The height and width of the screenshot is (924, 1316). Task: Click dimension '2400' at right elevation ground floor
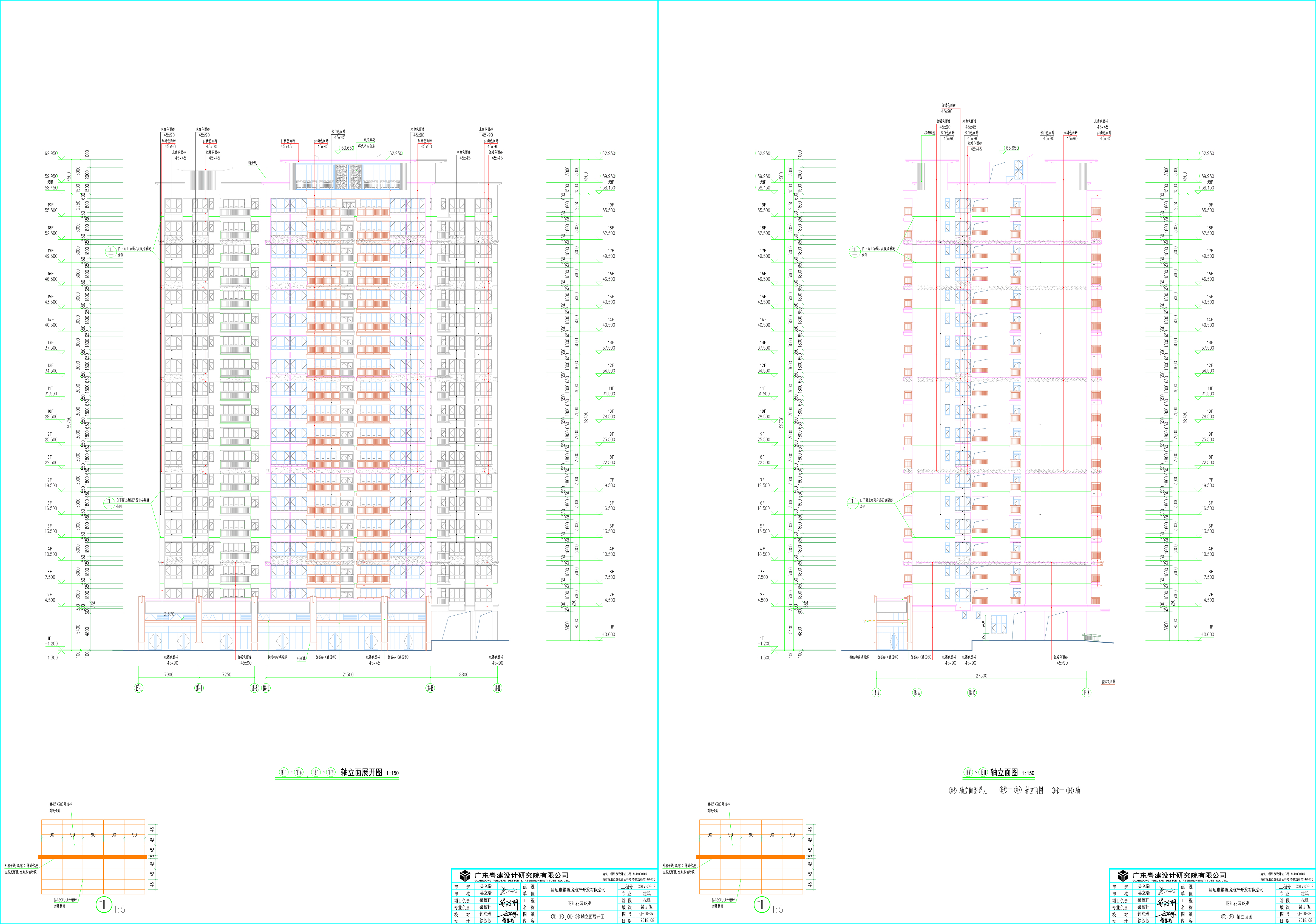point(983,624)
